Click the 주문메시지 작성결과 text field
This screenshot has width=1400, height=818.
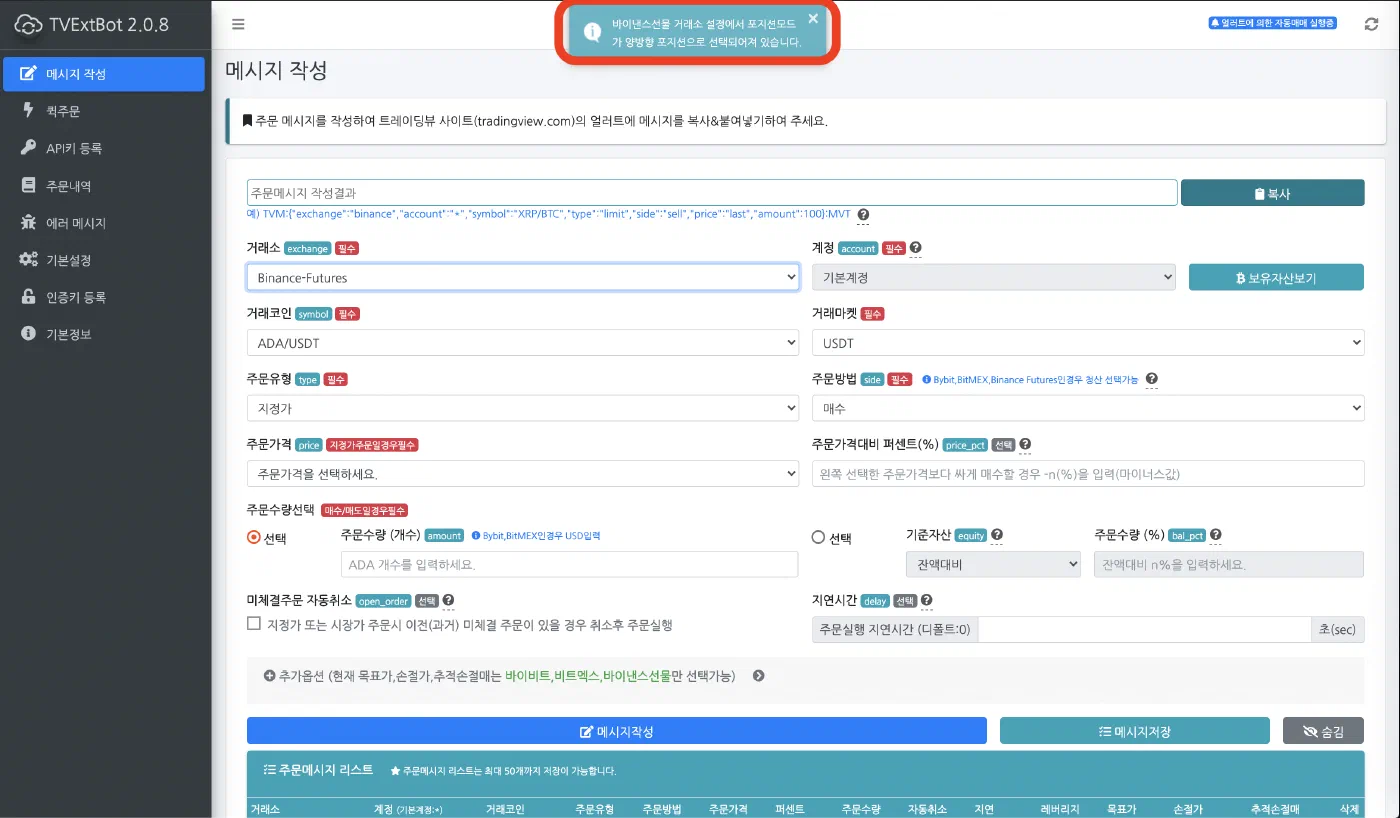pos(712,193)
